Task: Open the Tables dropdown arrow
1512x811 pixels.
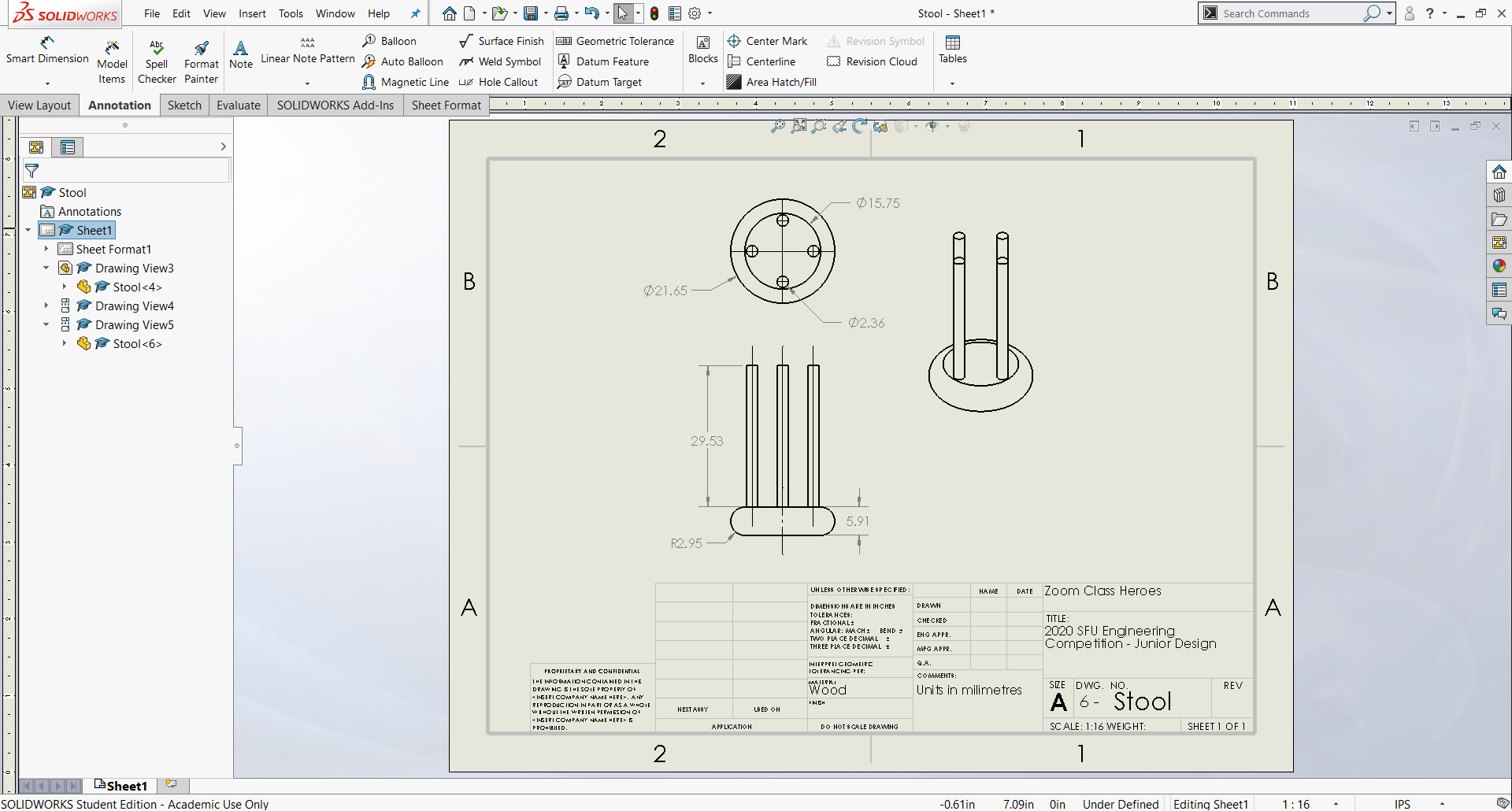Action: click(x=952, y=83)
